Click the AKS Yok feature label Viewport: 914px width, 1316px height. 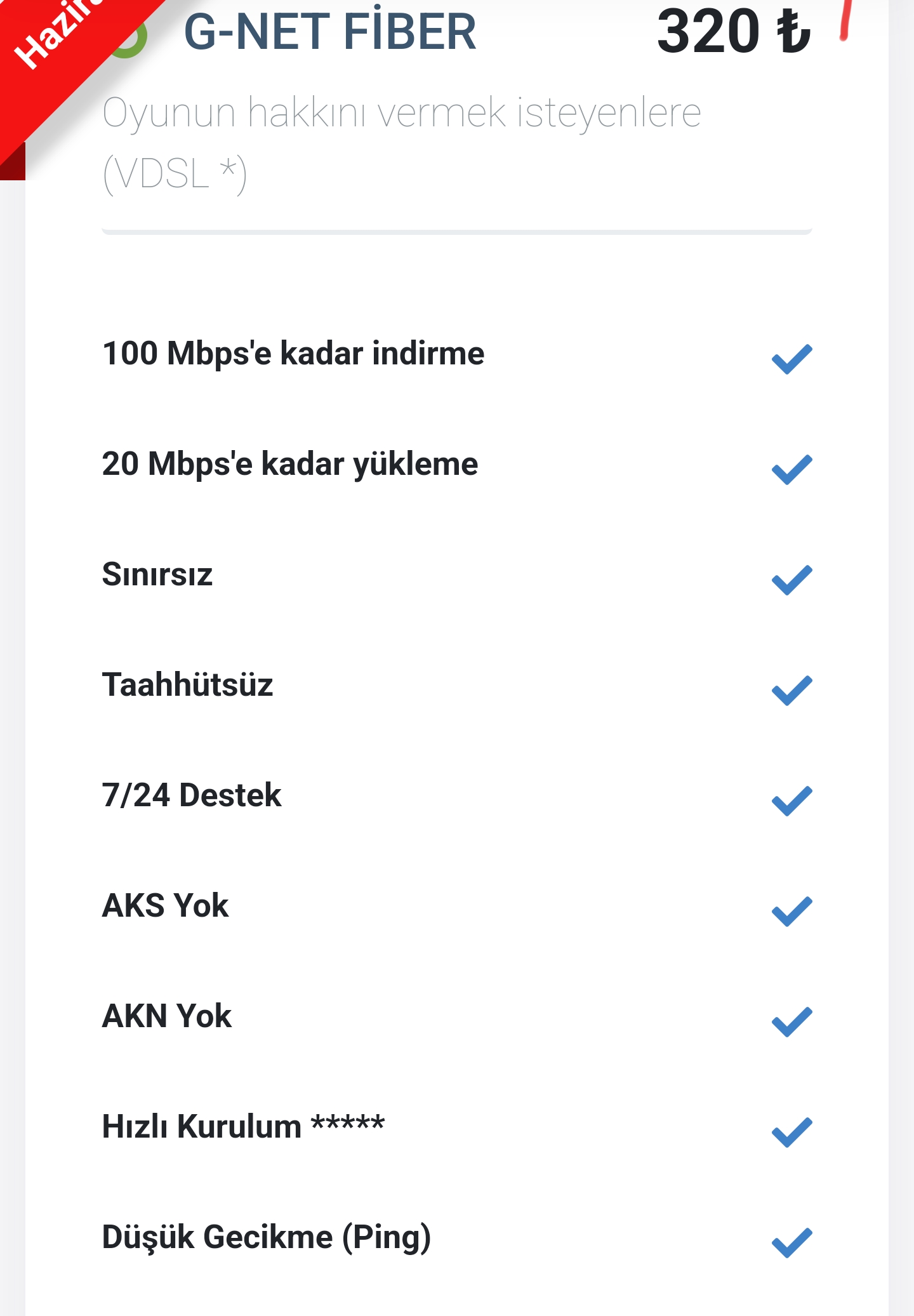point(166,906)
